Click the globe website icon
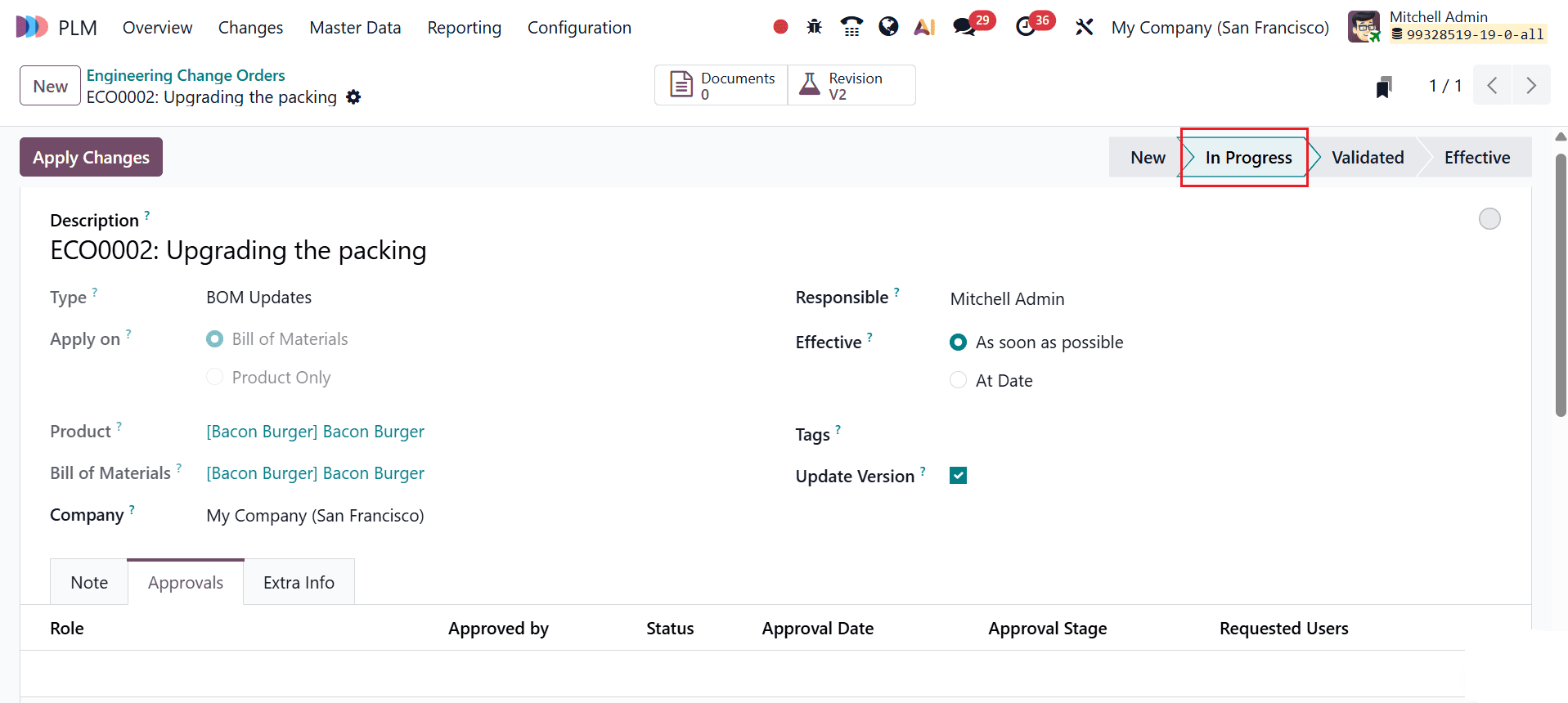 pyautogui.click(x=888, y=27)
